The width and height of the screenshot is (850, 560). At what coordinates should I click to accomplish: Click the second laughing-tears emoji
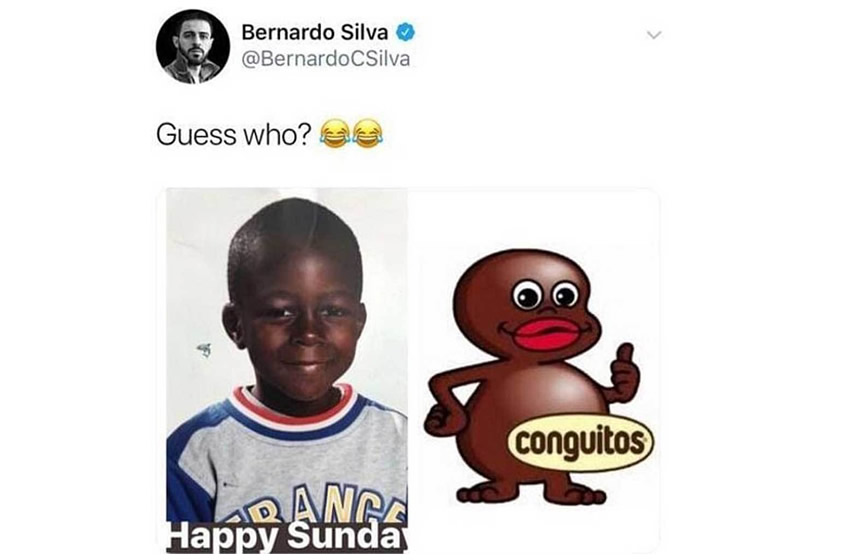(x=368, y=133)
